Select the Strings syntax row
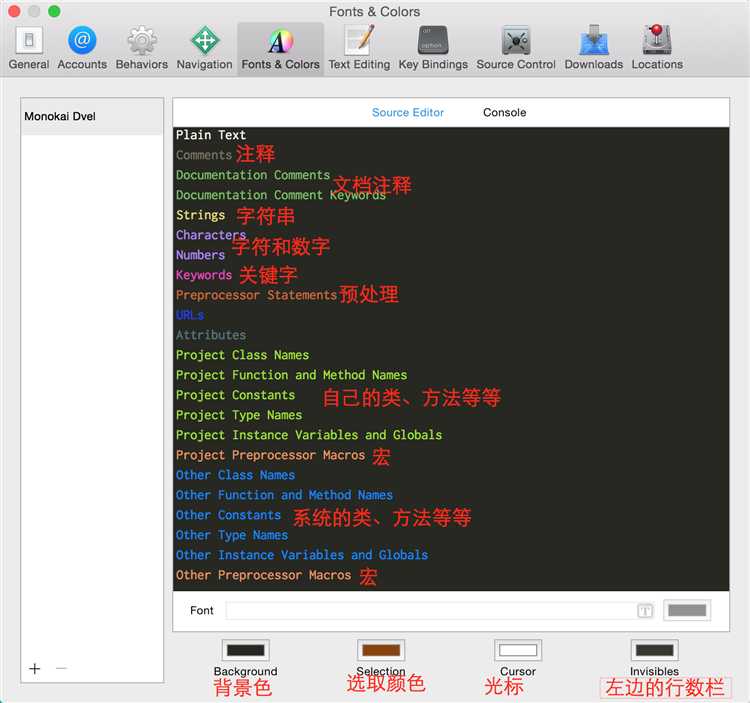750x703 pixels. (x=451, y=215)
